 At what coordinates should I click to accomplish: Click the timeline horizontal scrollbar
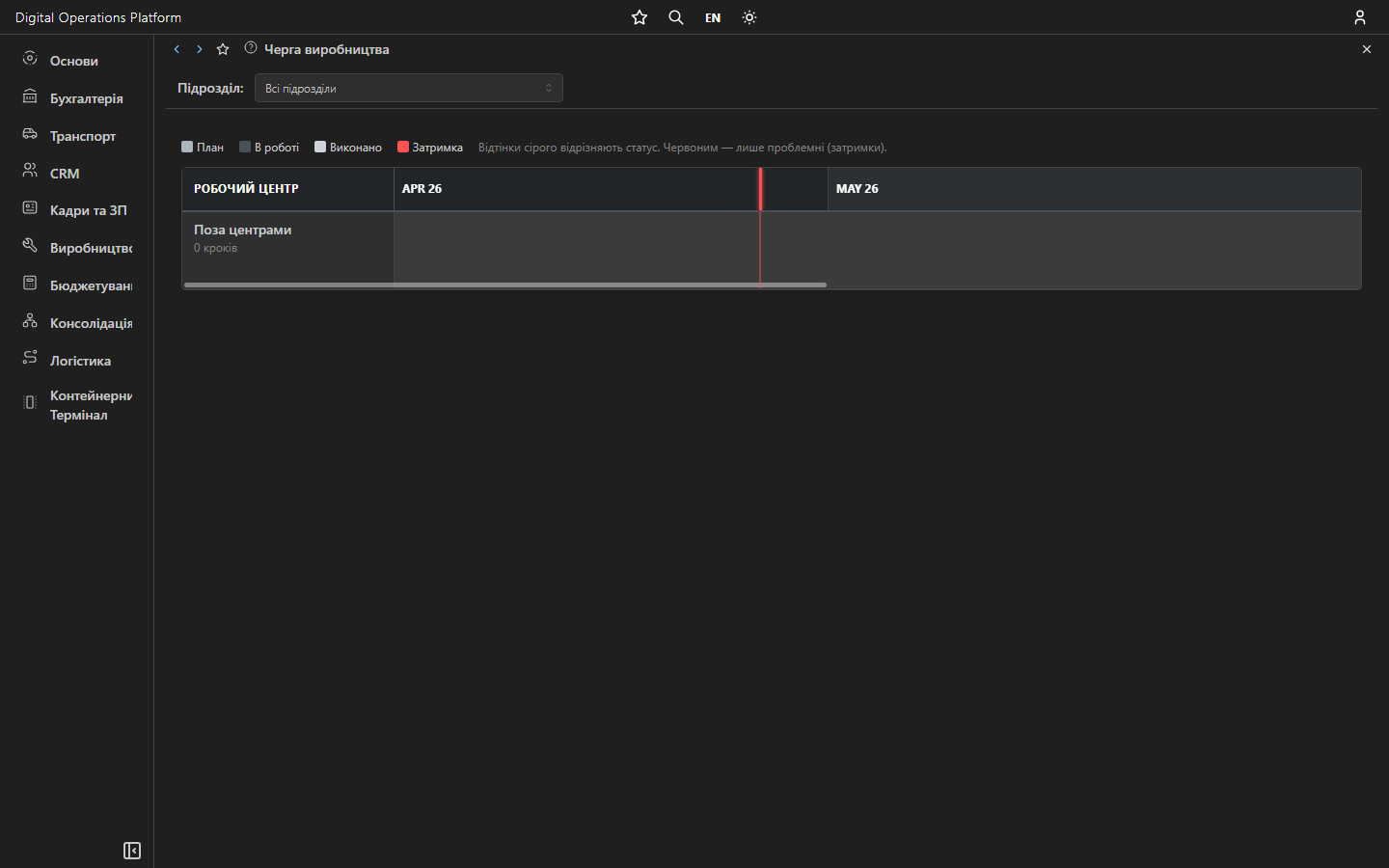(505, 285)
